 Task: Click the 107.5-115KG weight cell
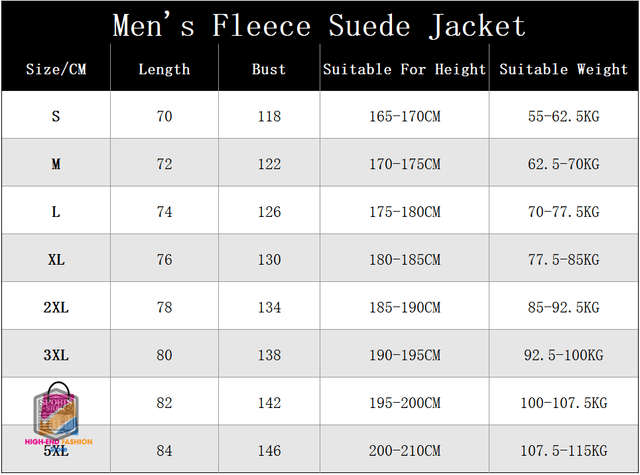(x=564, y=451)
